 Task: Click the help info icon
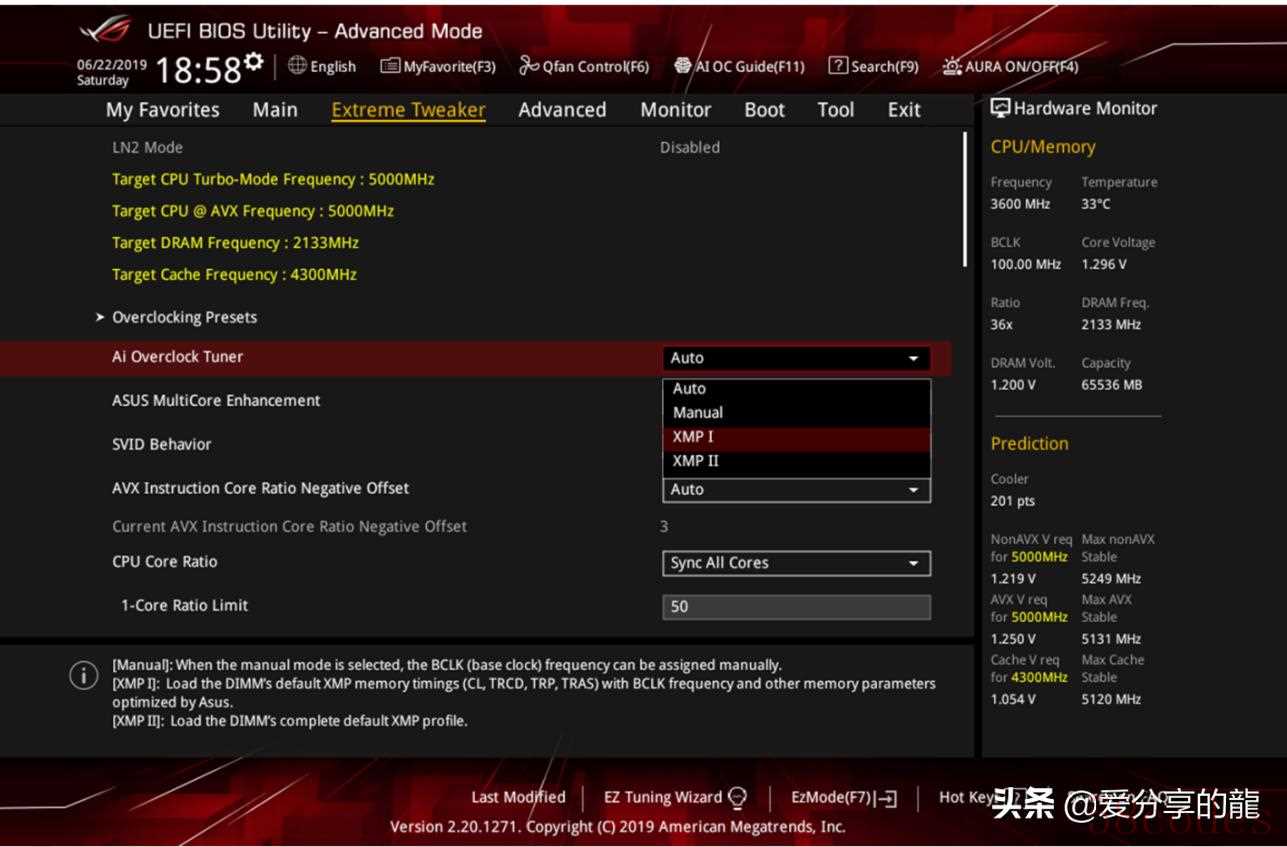pyautogui.click(x=83, y=675)
